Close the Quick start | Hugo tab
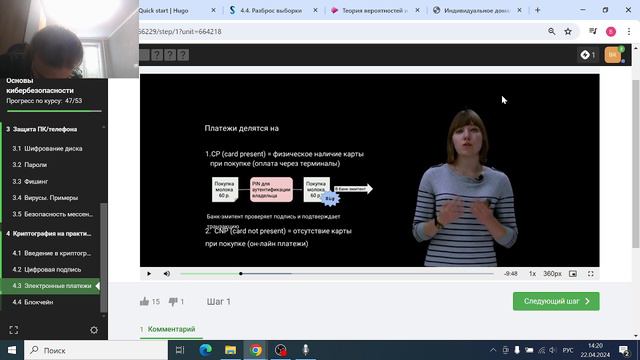 (x=213, y=10)
